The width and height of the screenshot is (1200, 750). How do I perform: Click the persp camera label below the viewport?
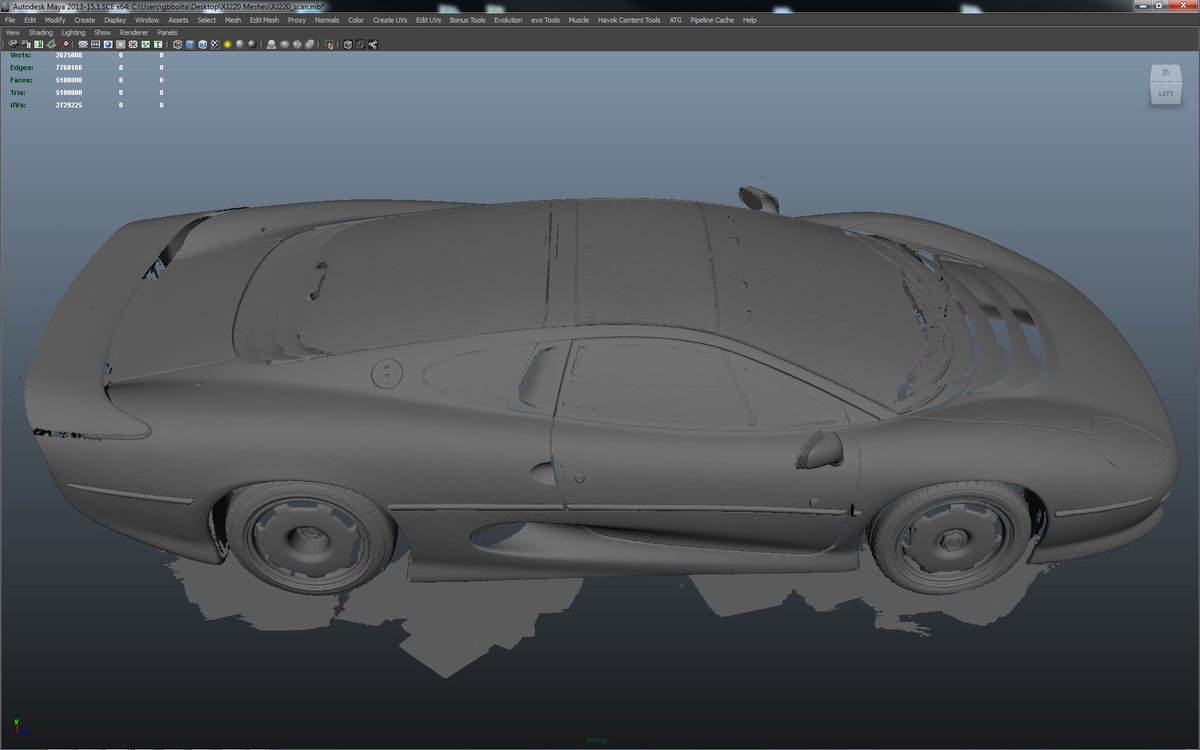596,740
